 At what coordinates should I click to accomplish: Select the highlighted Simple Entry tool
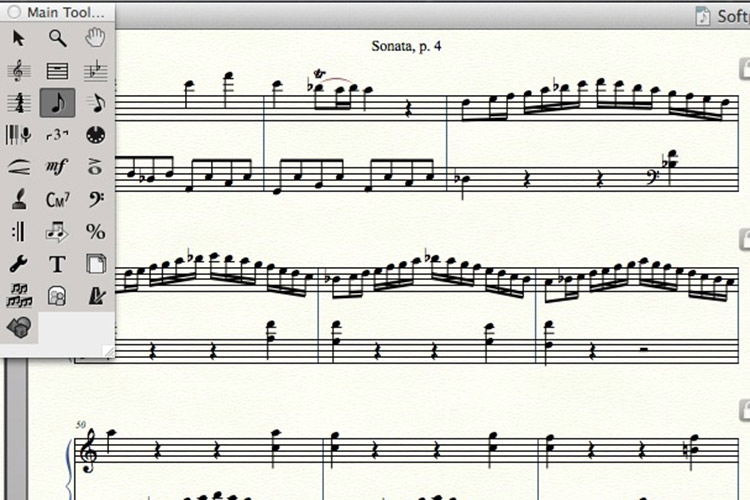[x=57, y=103]
